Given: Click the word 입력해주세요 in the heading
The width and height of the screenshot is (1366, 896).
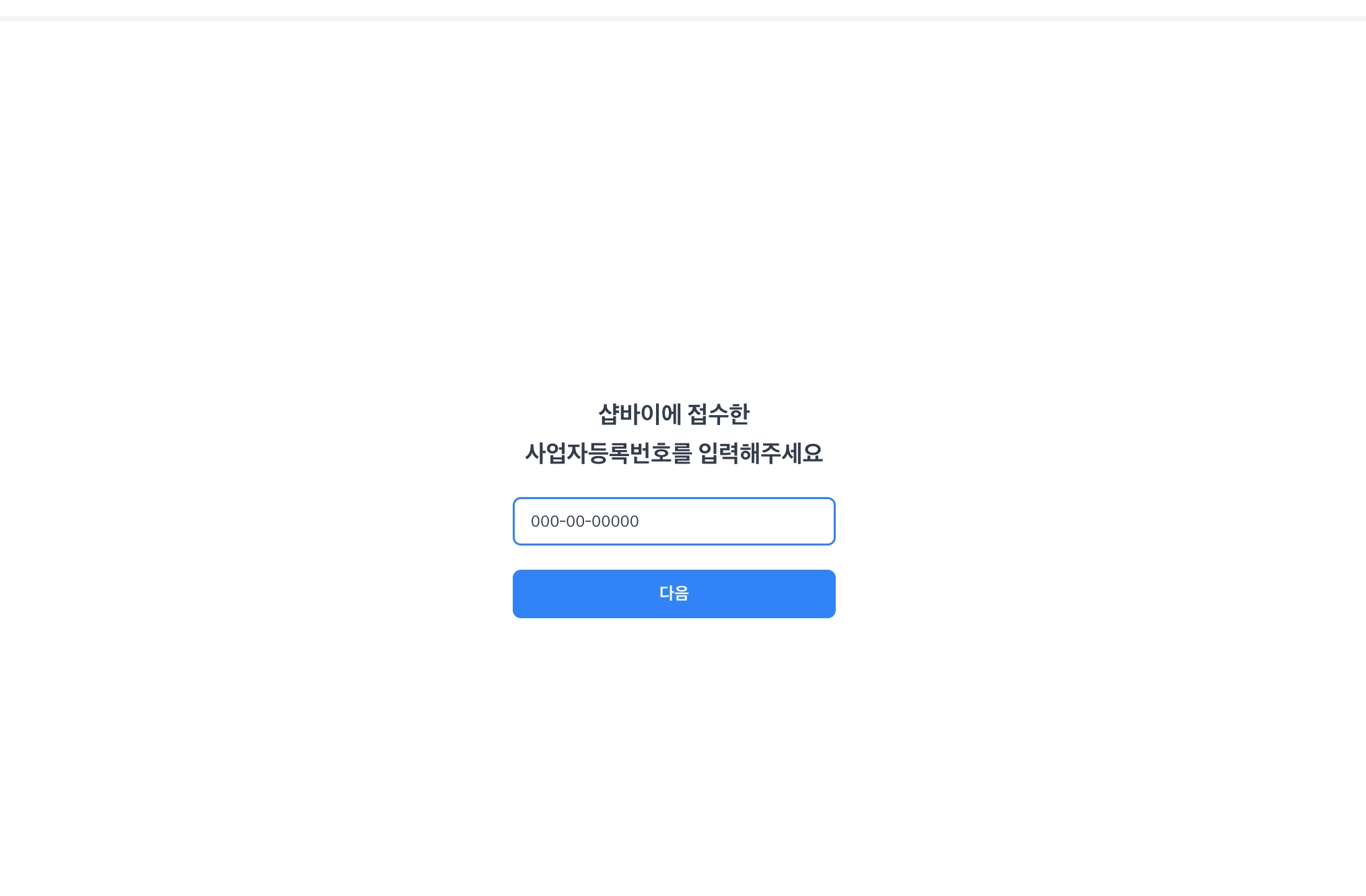Looking at the screenshot, I should pyautogui.click(x=760, y=453).
